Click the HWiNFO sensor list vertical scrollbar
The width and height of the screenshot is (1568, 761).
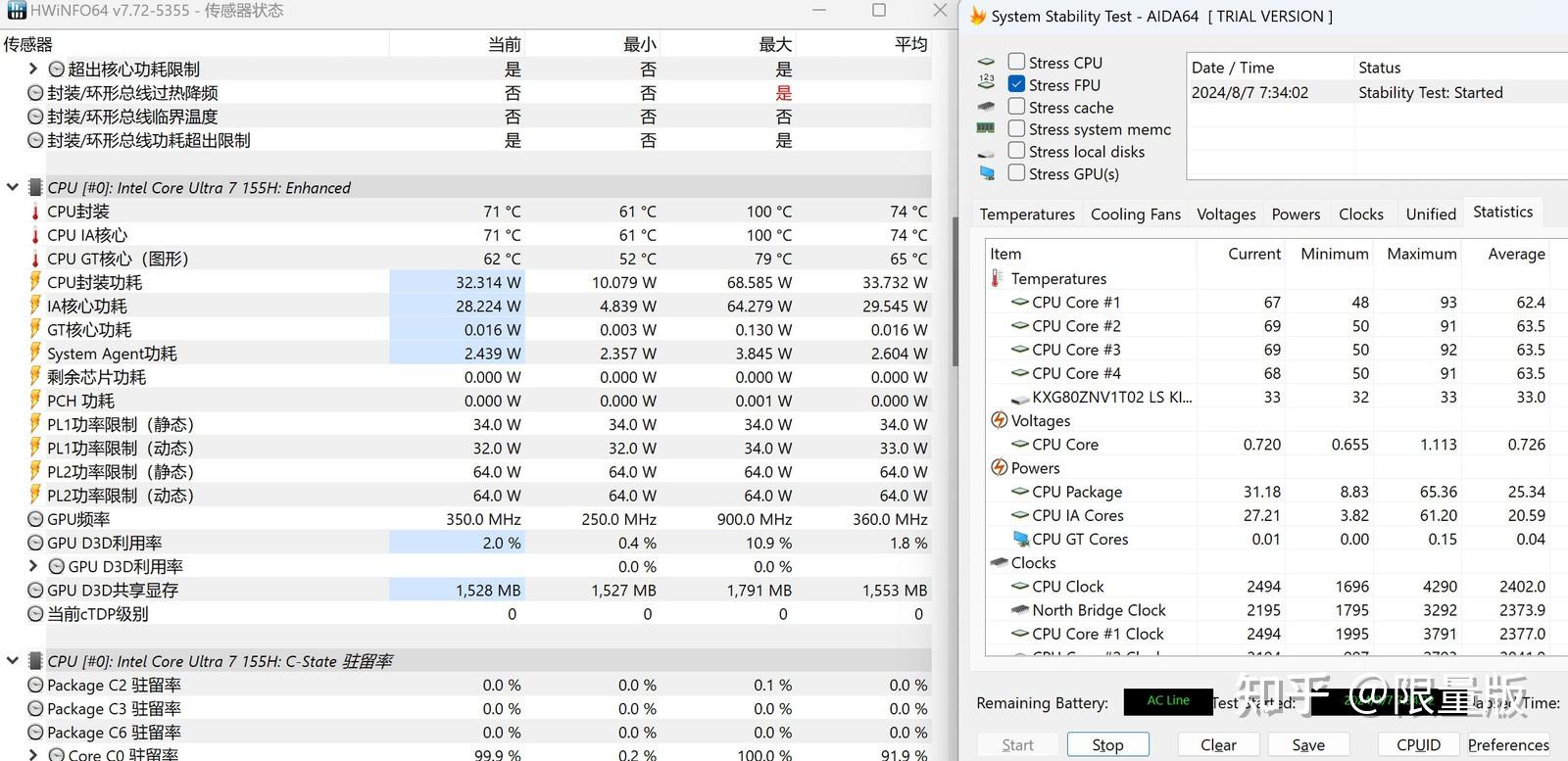coord(955,293)
